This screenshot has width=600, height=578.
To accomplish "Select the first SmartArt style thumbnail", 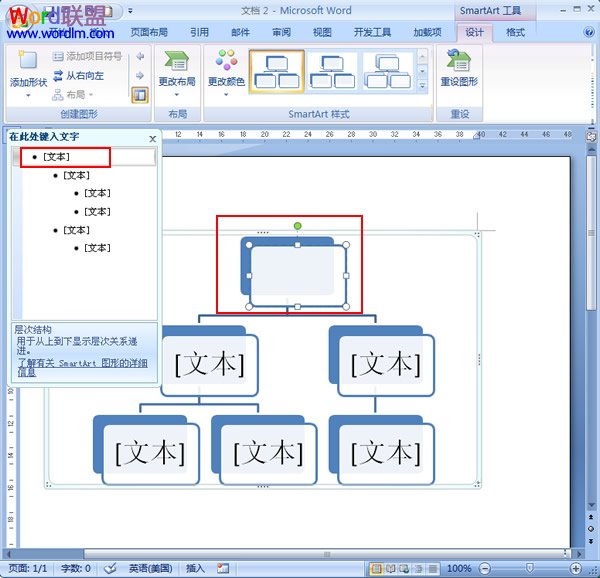I will coord(277,72).
